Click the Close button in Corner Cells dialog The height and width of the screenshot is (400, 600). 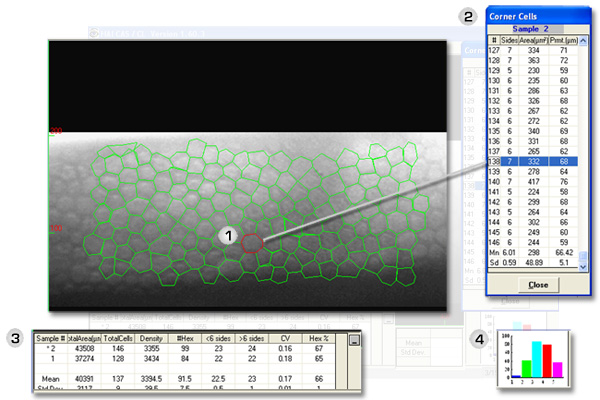point(538,285)
